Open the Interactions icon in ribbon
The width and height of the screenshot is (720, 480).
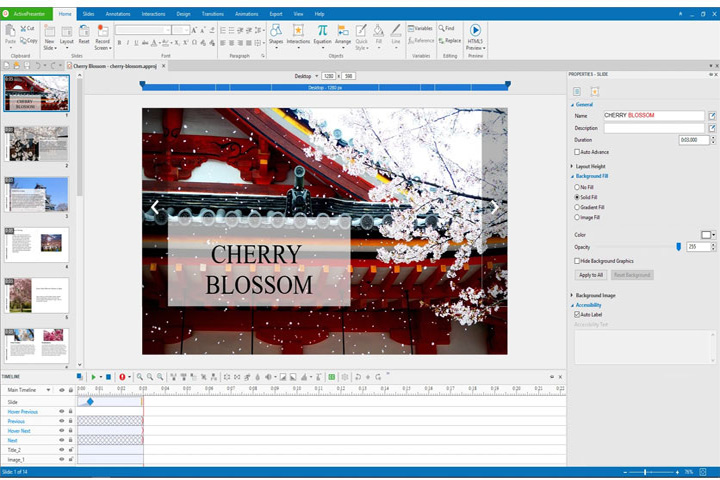click(x=298, y=31)
